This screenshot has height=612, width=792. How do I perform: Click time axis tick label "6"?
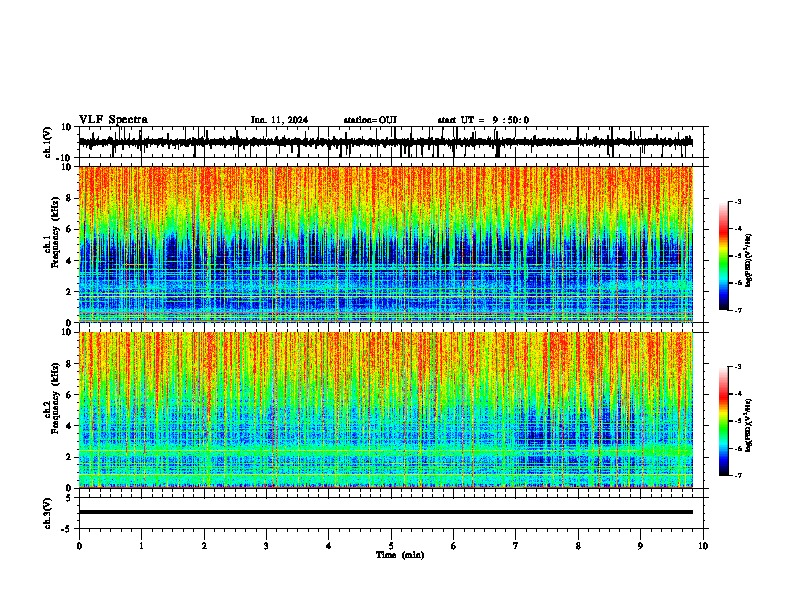point(454,546)
